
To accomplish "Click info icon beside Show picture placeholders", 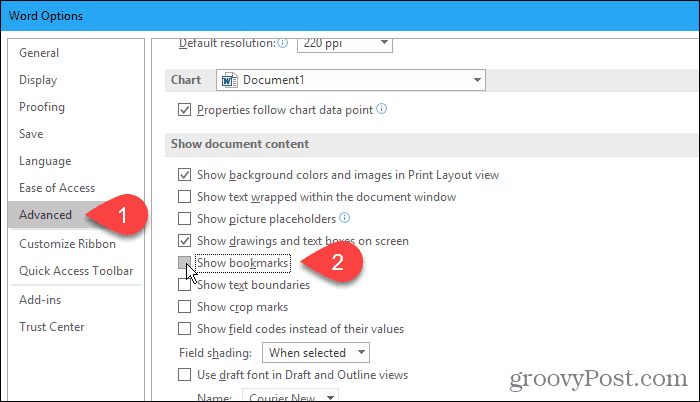I will tap(345, 218).
